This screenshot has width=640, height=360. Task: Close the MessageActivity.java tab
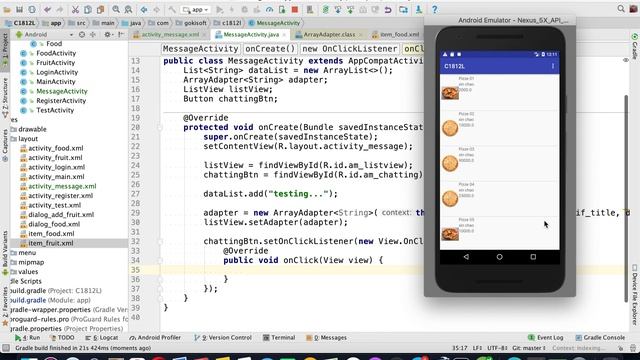point(284,35)
